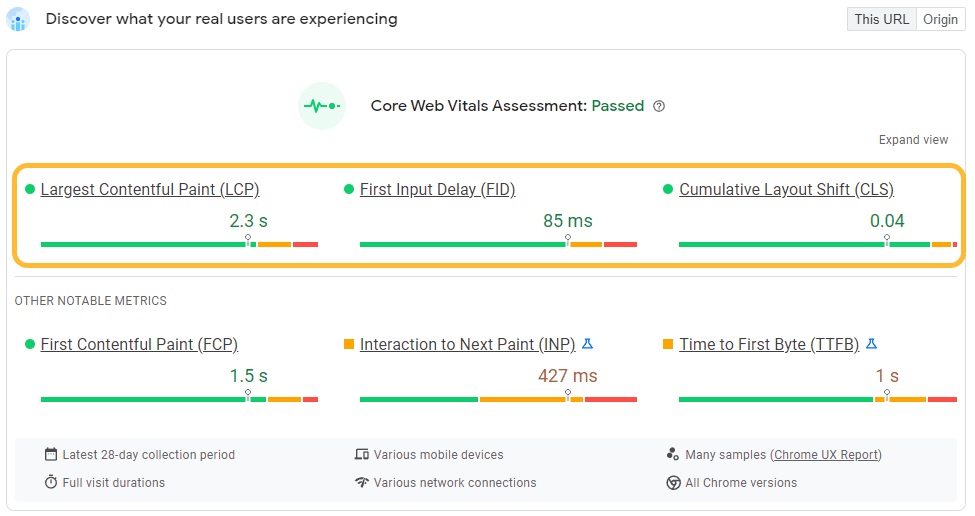Expand view of the metrics
Image resolution: width=975 pixels, height=516 pixels.
[913, 140]
